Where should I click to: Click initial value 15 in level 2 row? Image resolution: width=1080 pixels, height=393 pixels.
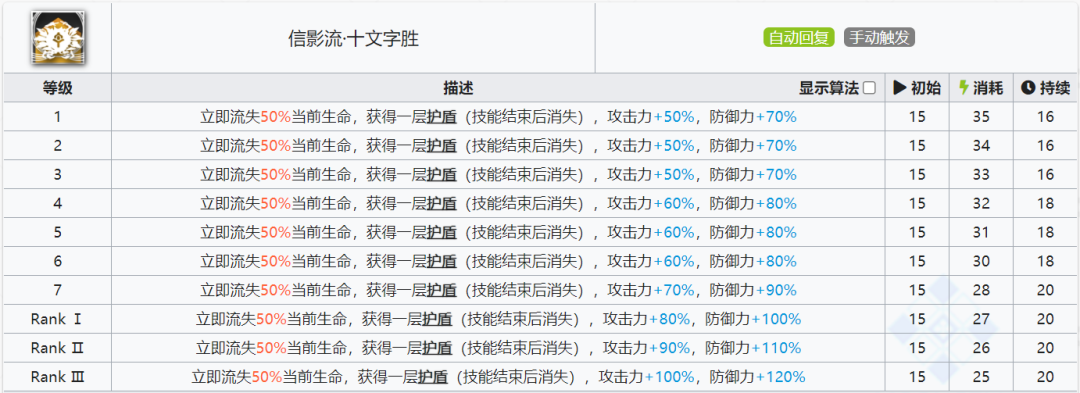point(917,146)
